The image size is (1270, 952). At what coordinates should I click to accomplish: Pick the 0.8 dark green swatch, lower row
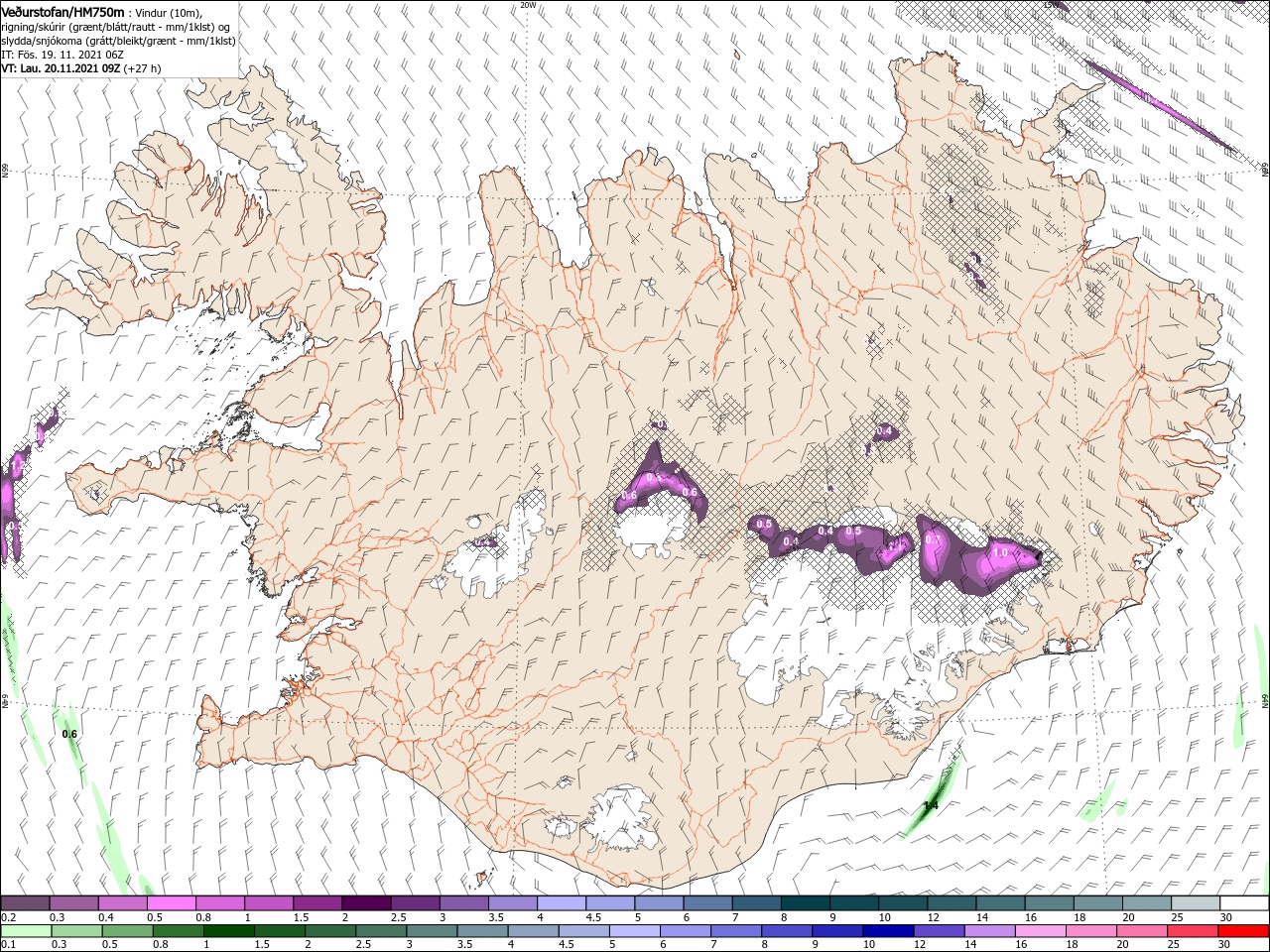pyautogui.click(x=178, y=931)
